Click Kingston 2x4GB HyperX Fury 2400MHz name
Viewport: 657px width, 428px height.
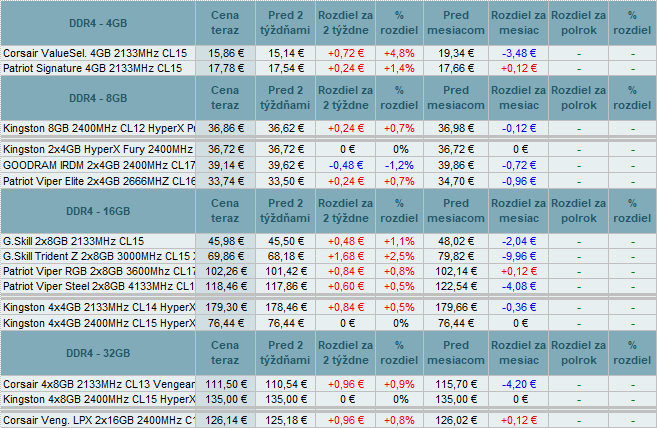(x=98, y=149)
